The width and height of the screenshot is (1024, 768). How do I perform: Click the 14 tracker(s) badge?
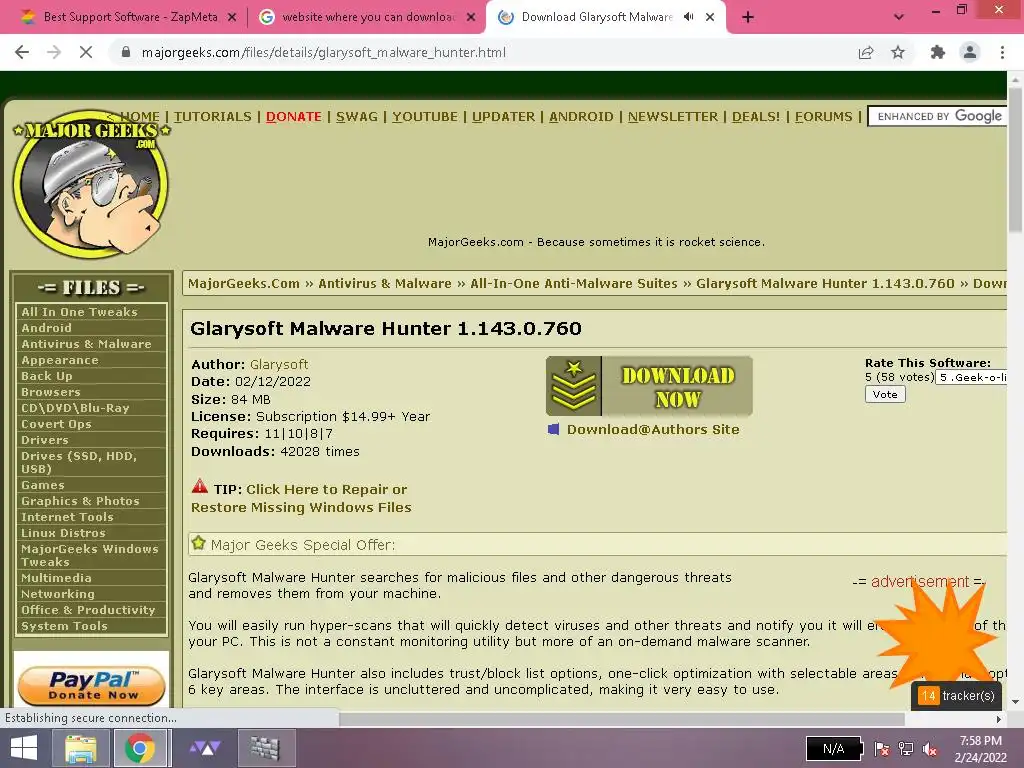coord(956,696)
